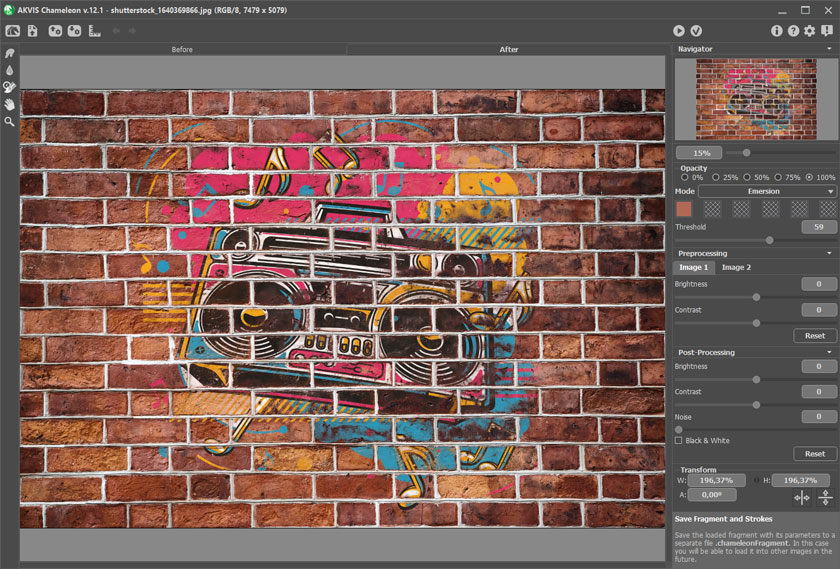This screenshot has width=840, height=569.
Task: Click the orange-red color swatch
Action: (x=684, y=209)
